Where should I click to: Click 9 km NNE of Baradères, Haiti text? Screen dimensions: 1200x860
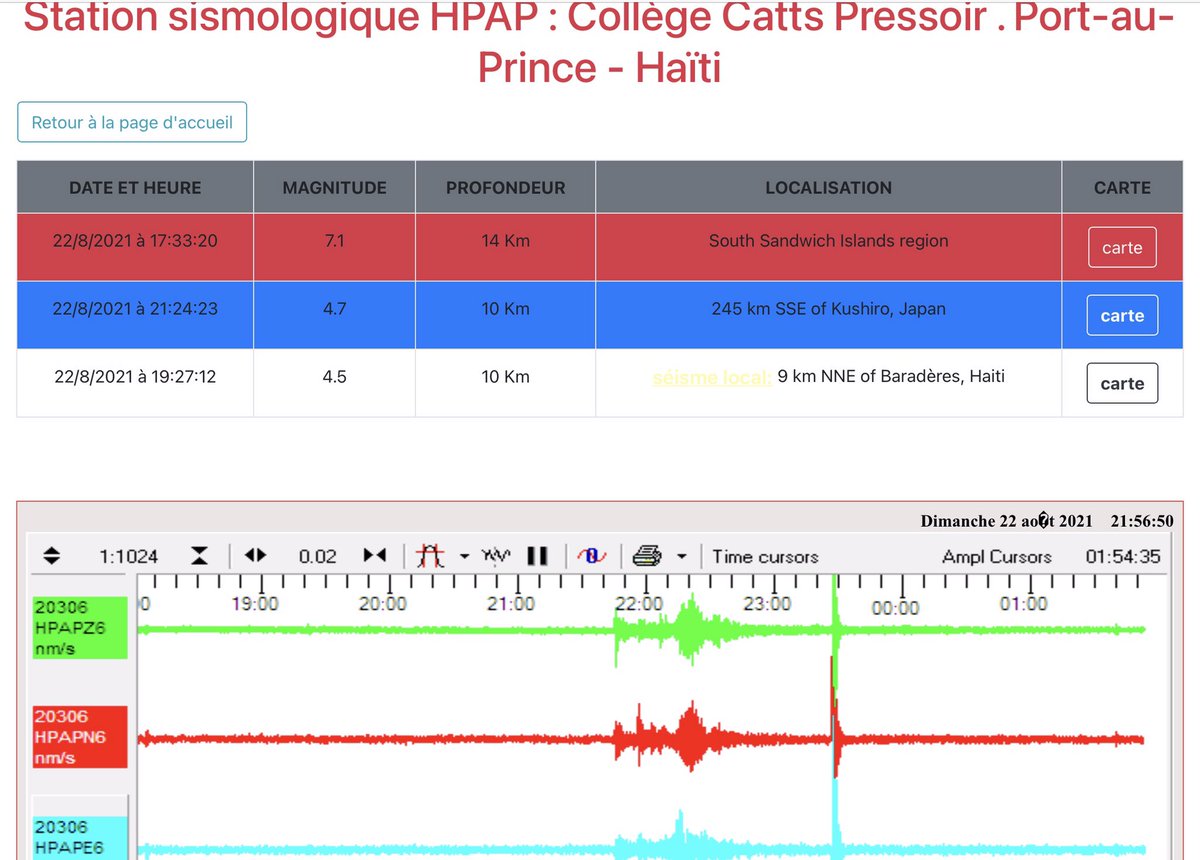pyautogui.click(x=891, y=377)
